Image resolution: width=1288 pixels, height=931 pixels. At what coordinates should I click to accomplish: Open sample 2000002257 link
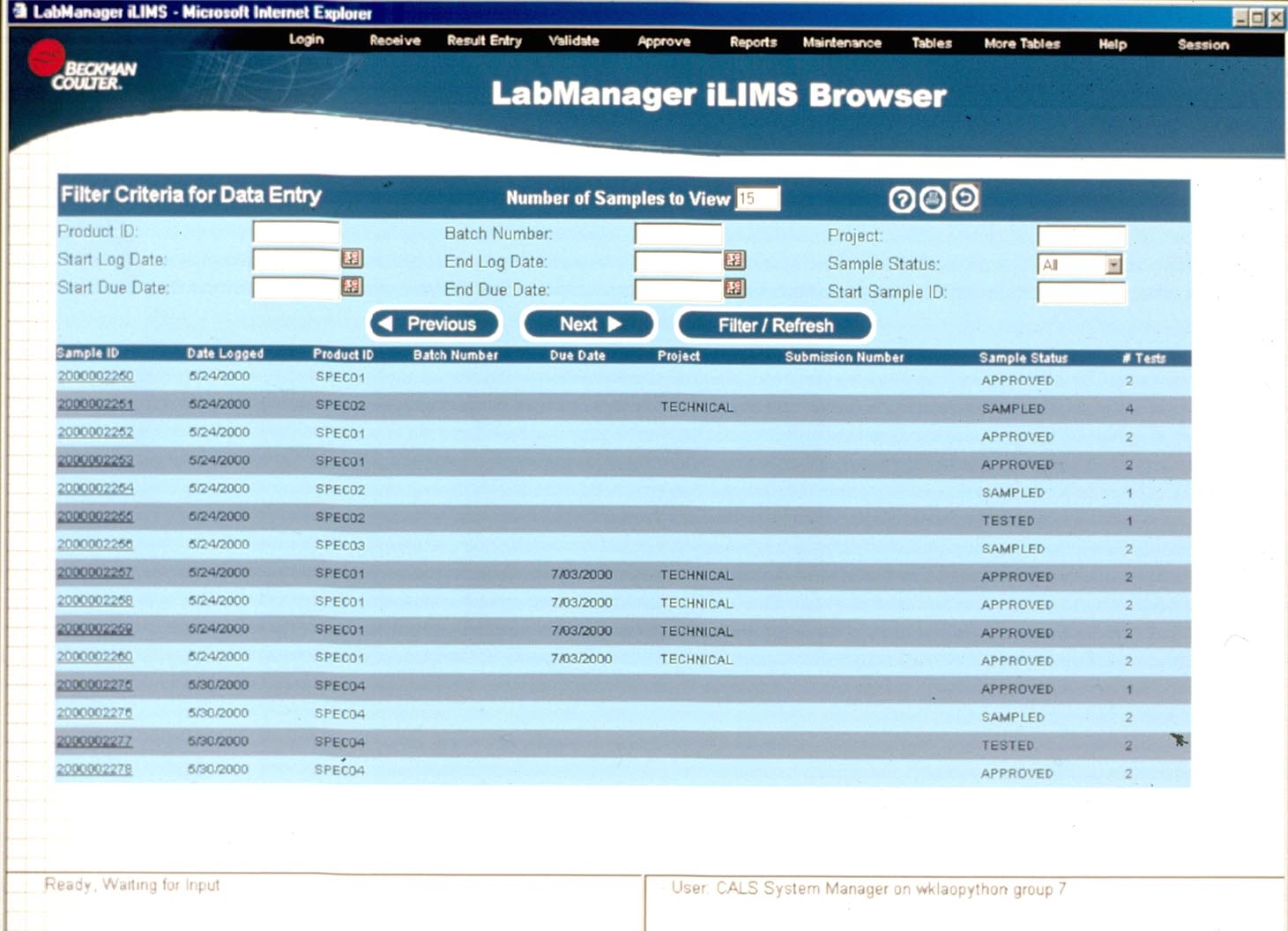(95, 572)
